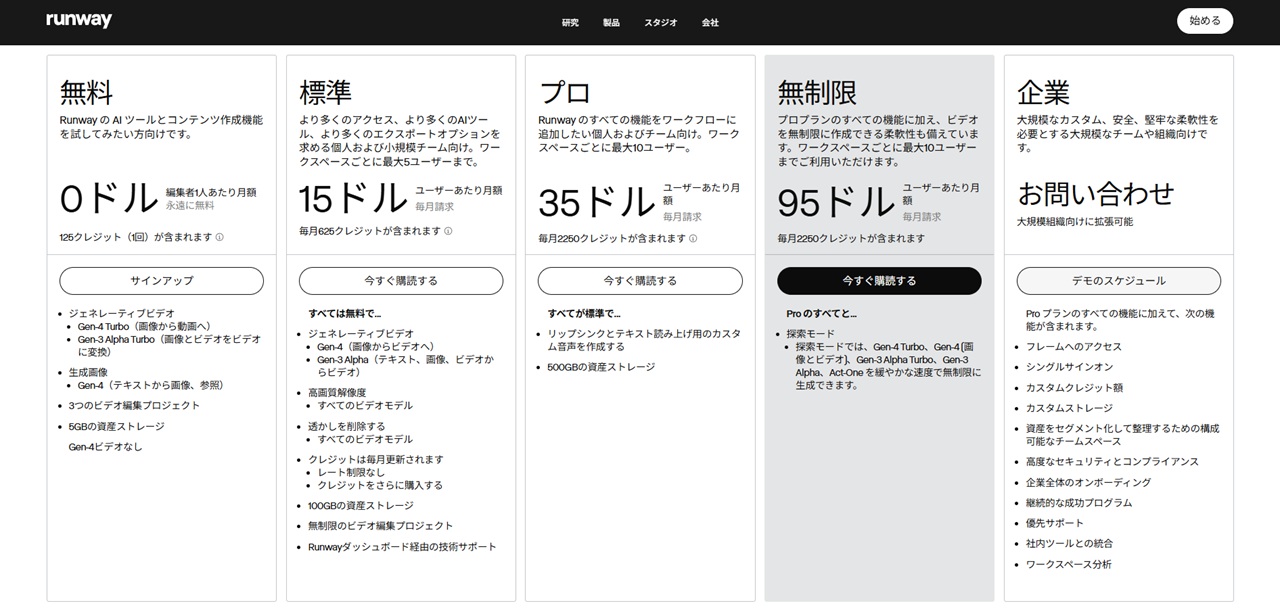The width and height of the screenshot is (1280, 616).
Task: Click the カスタムクレジット額 item
Action: [x=1074, y=388]
